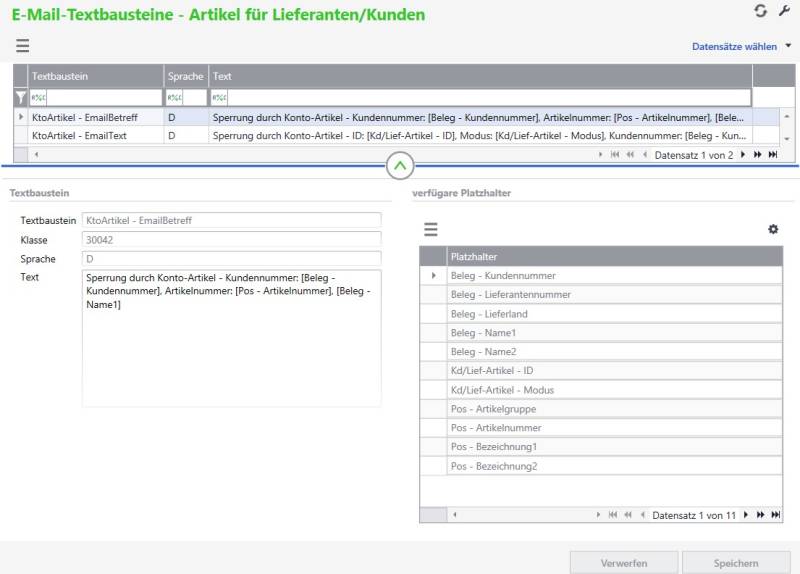Viewport: 800px width, 574px height.
Task: Click the gear icon in the Platzhalter panel
Action: click(773, 229)
